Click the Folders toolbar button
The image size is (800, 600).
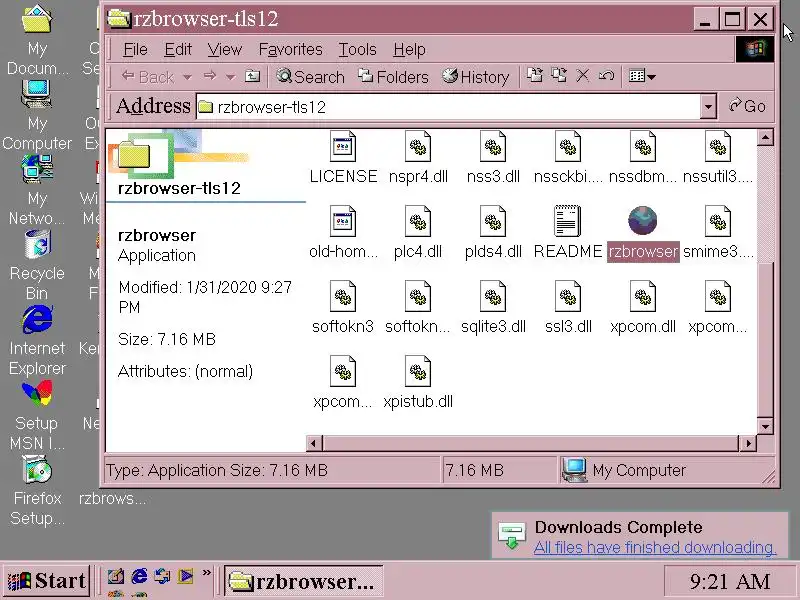(393, 77)
